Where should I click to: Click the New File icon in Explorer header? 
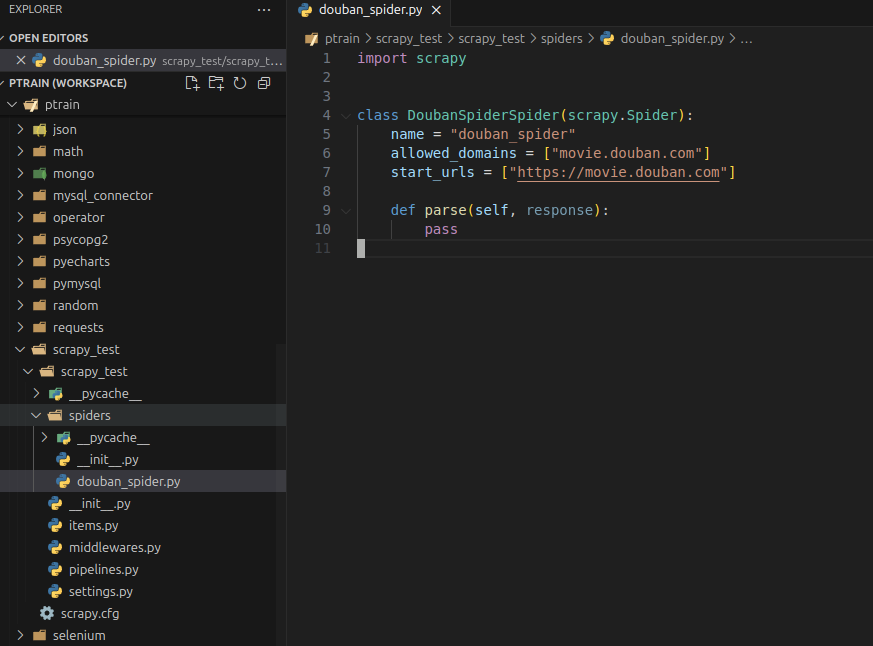pyautogui.click(x=193, y=83)
